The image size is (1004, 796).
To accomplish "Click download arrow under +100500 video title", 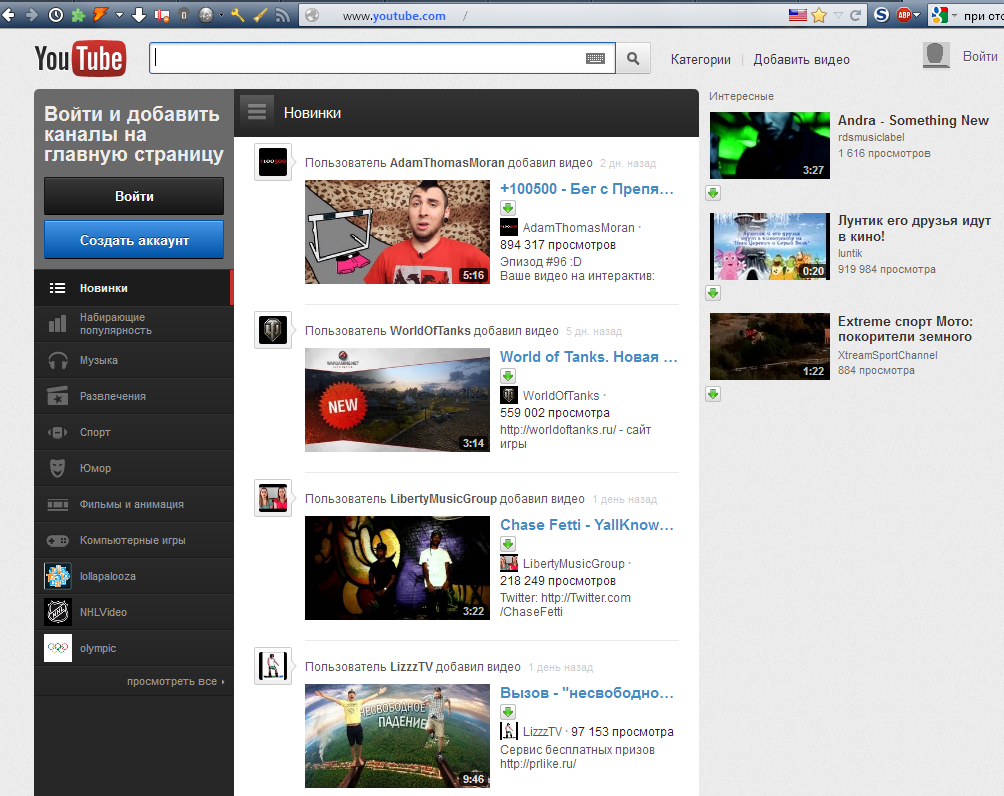I will (508, 207).
